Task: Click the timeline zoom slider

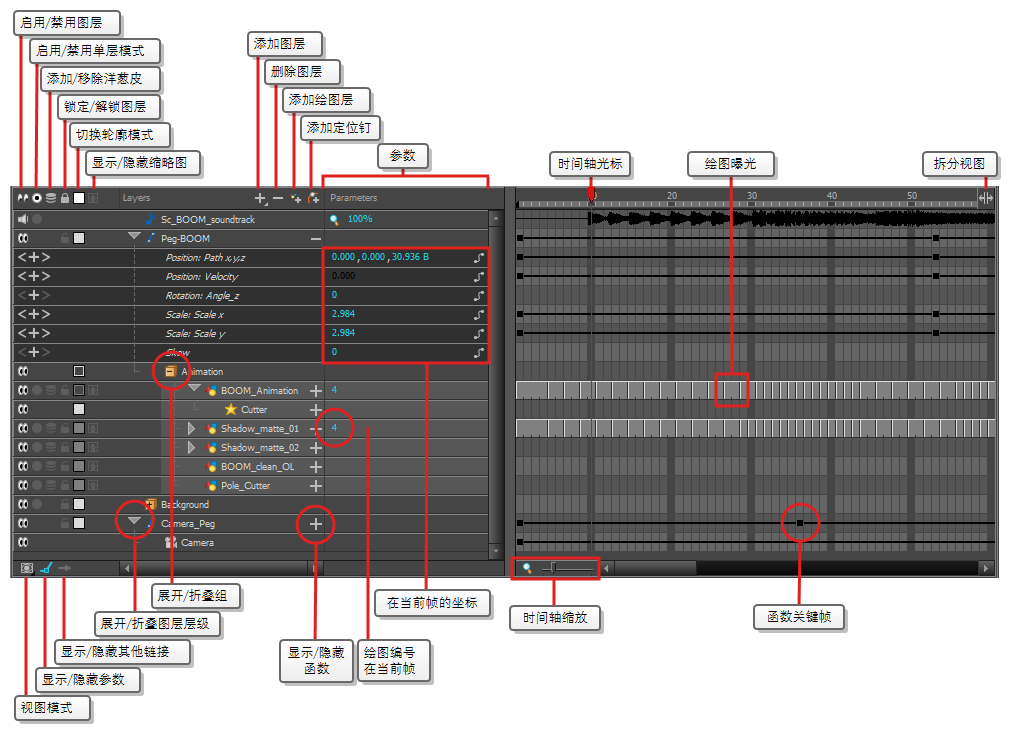Action: (x=567, y=568)
